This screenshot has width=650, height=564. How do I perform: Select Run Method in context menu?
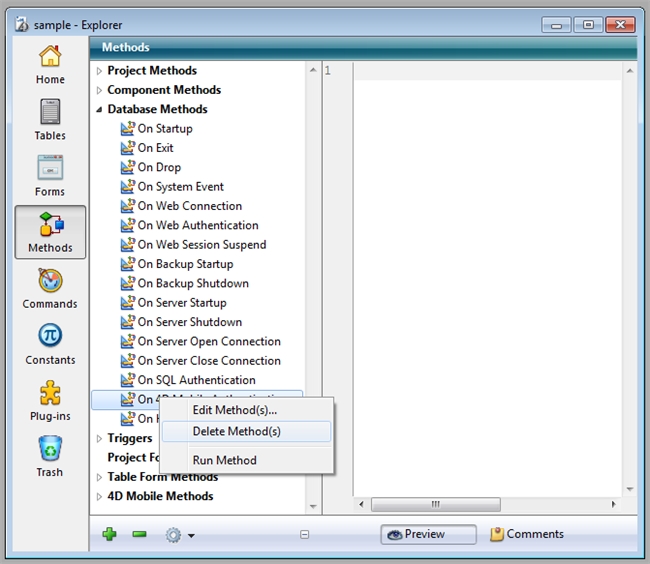[225, 460]
